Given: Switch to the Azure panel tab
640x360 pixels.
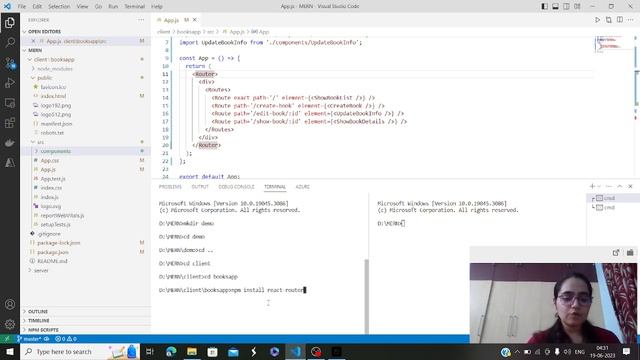Looking at the screenshot, I should (x=302, y=187).
